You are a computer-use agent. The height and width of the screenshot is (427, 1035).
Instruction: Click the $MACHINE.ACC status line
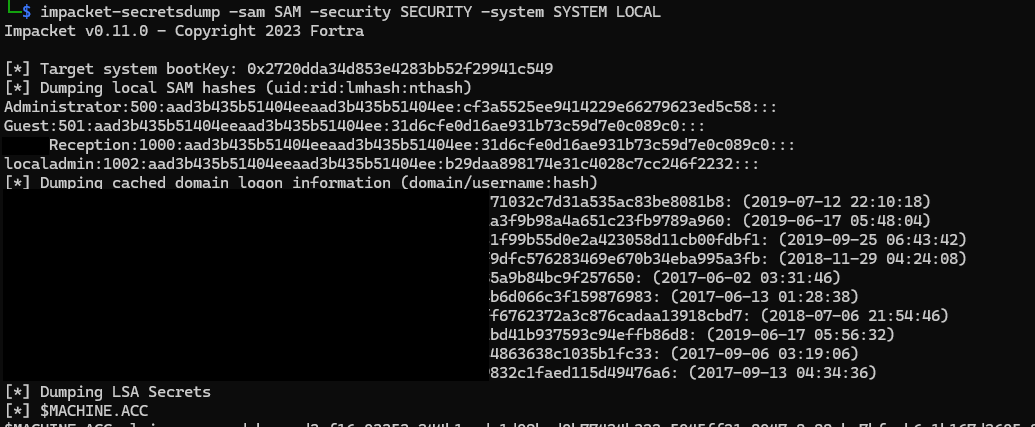click(x=77, y=411)
